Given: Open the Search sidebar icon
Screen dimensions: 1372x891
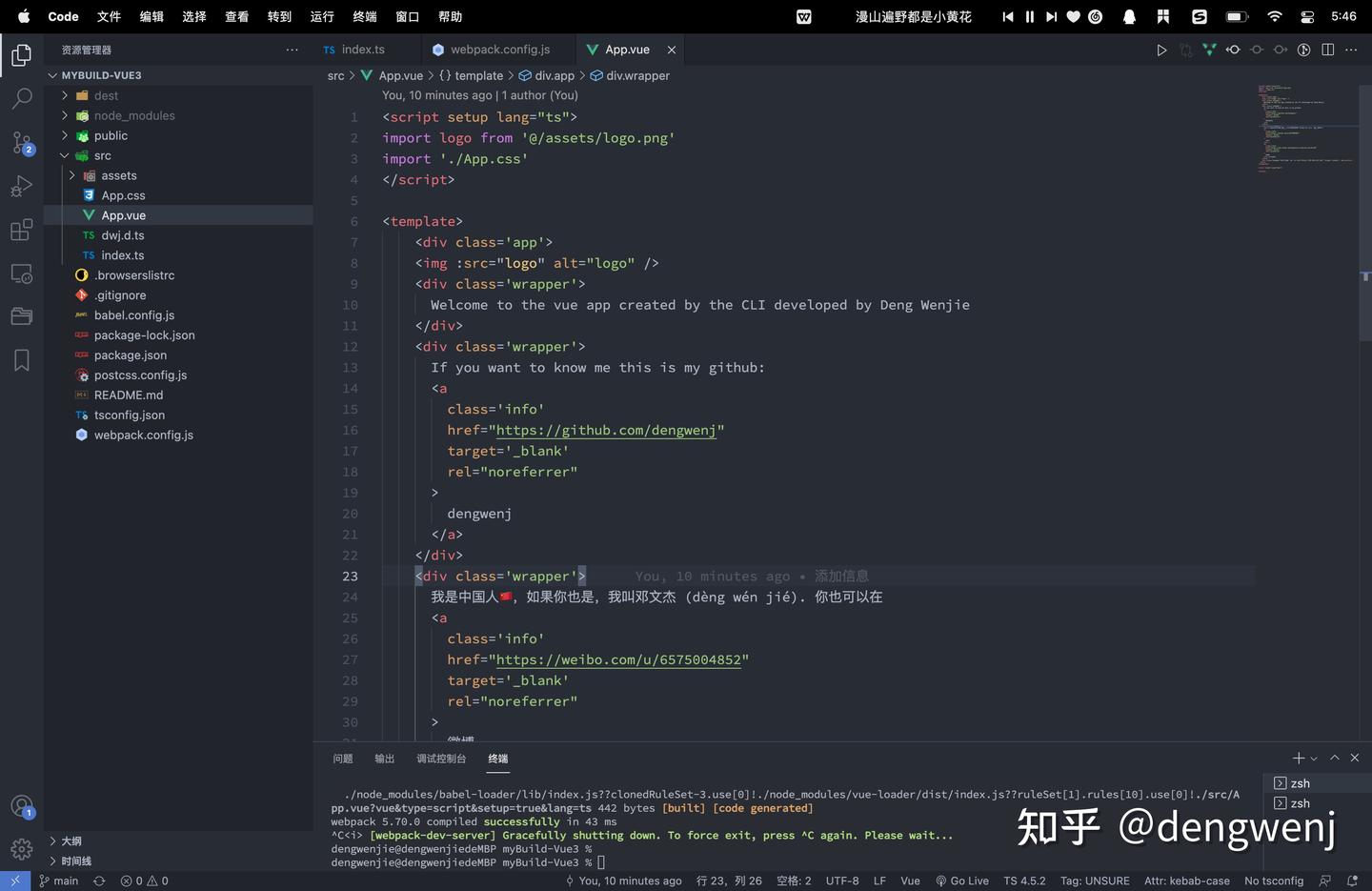Looking at the screenshot, I should pos(21,97).
